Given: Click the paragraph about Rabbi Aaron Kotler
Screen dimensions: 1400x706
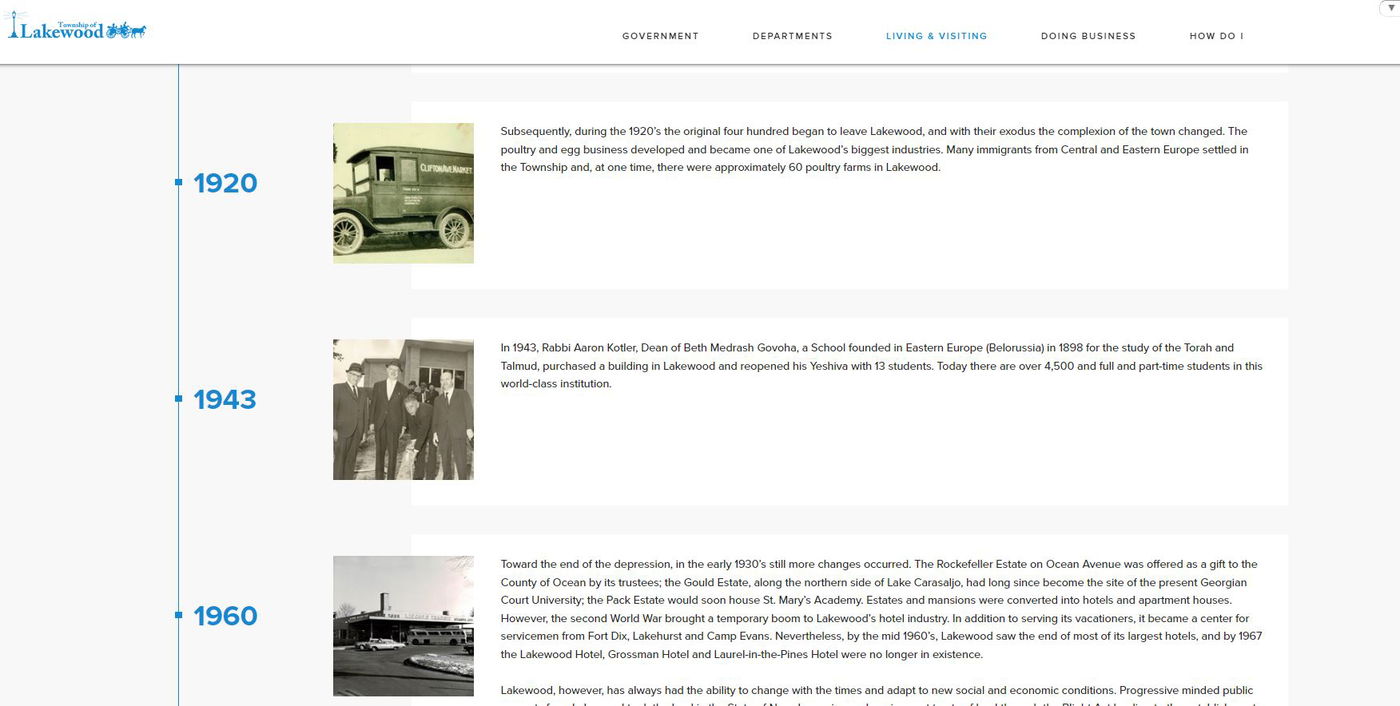Looking at the screenshot, I should point(880,366).
